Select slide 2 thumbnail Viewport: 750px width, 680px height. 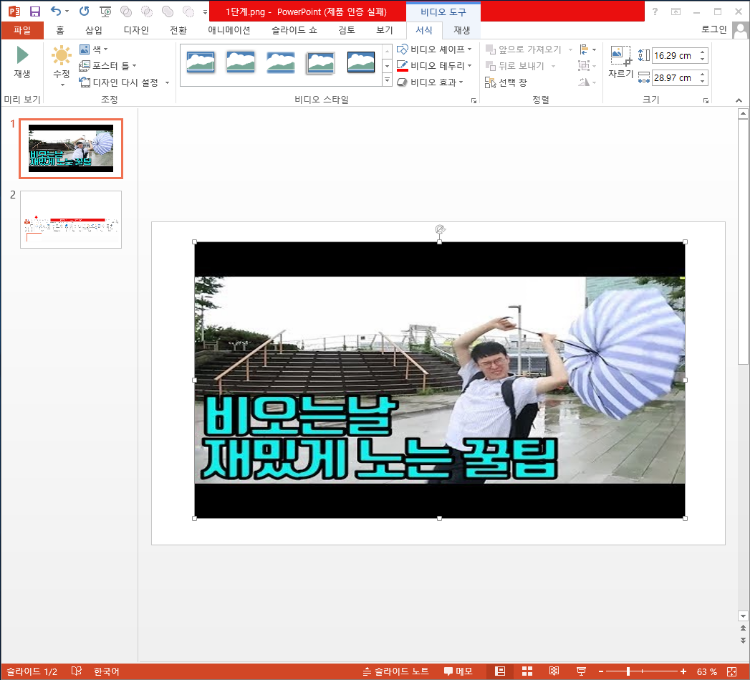[71, 219]
